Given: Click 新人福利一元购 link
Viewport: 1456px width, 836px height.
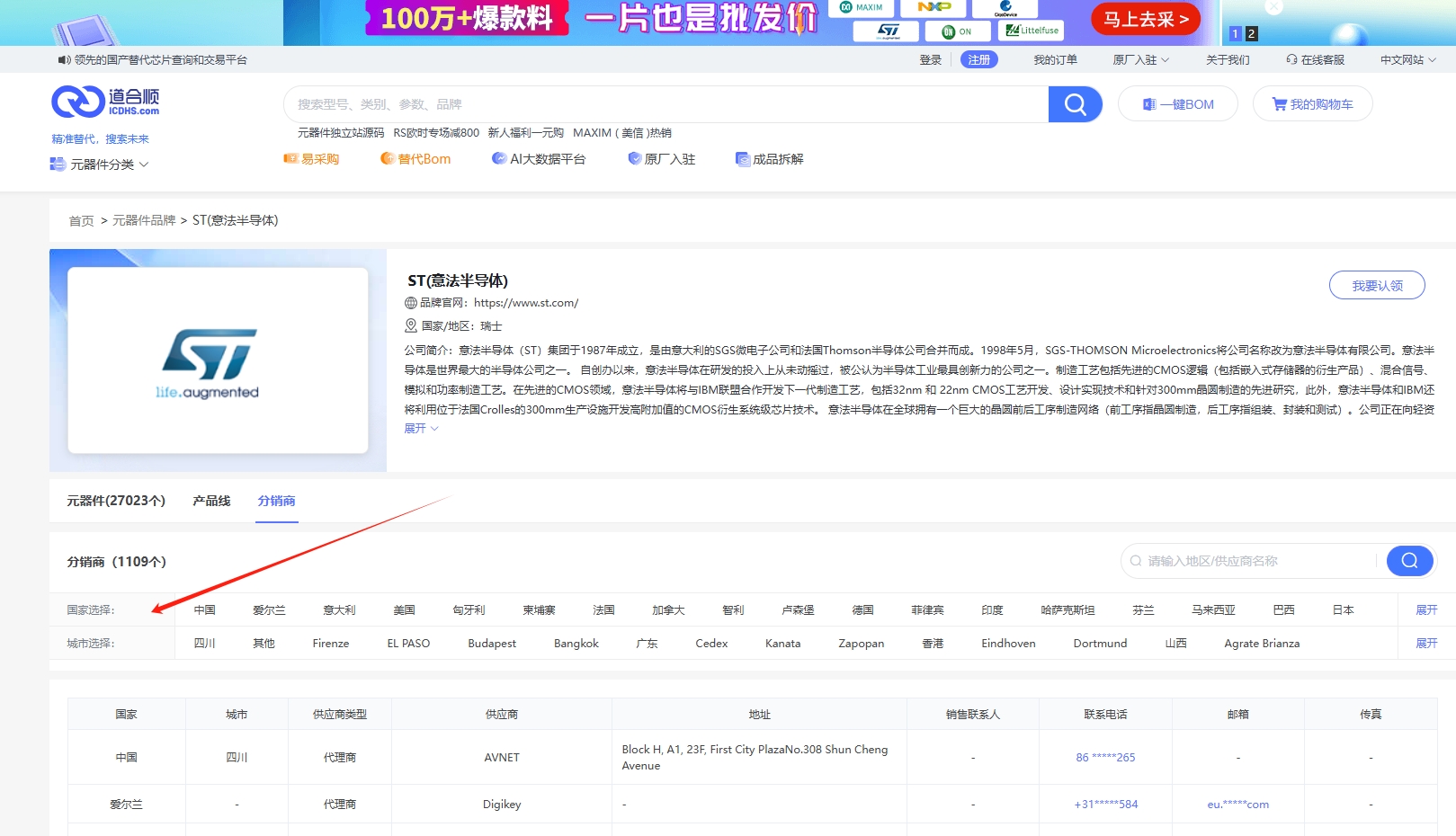Looking at the screenshot, I should [x=526, y=132].
